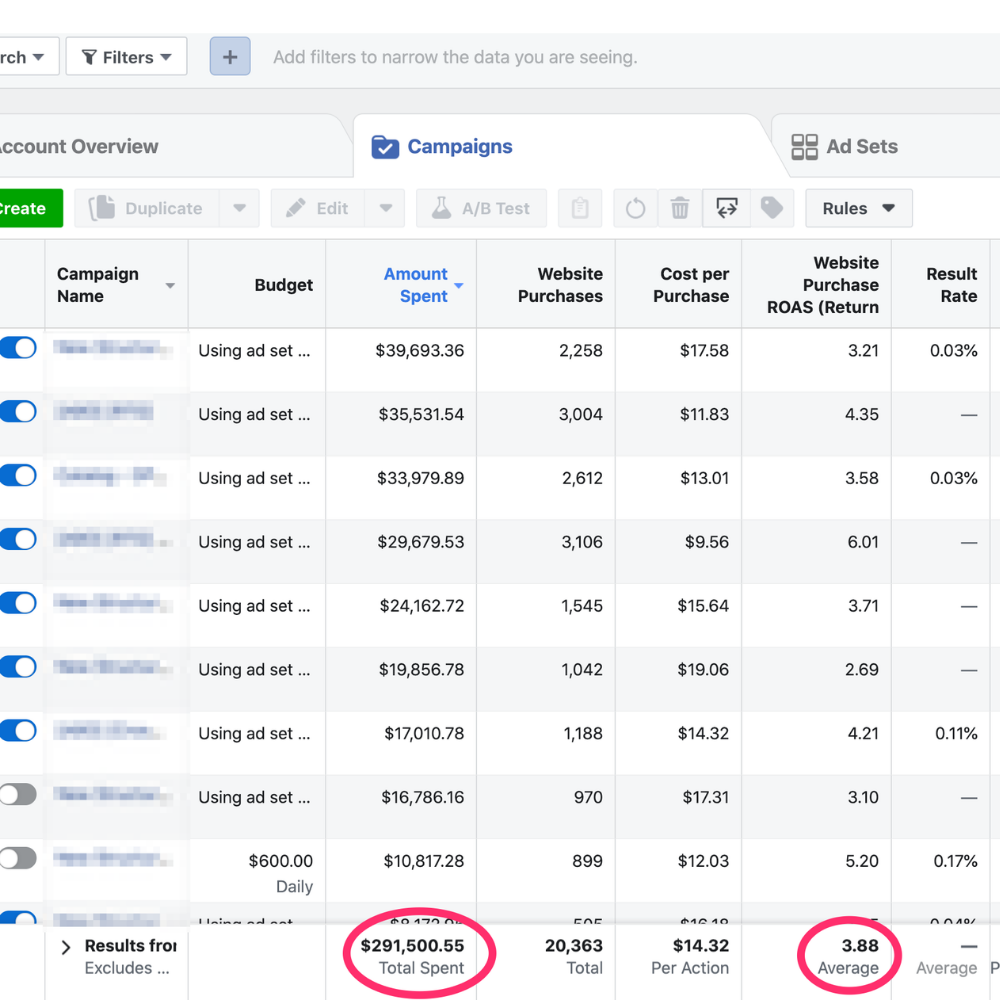Click the Duplicate button
This screenshot has width=1000, height=1000.
click(146, 208)
